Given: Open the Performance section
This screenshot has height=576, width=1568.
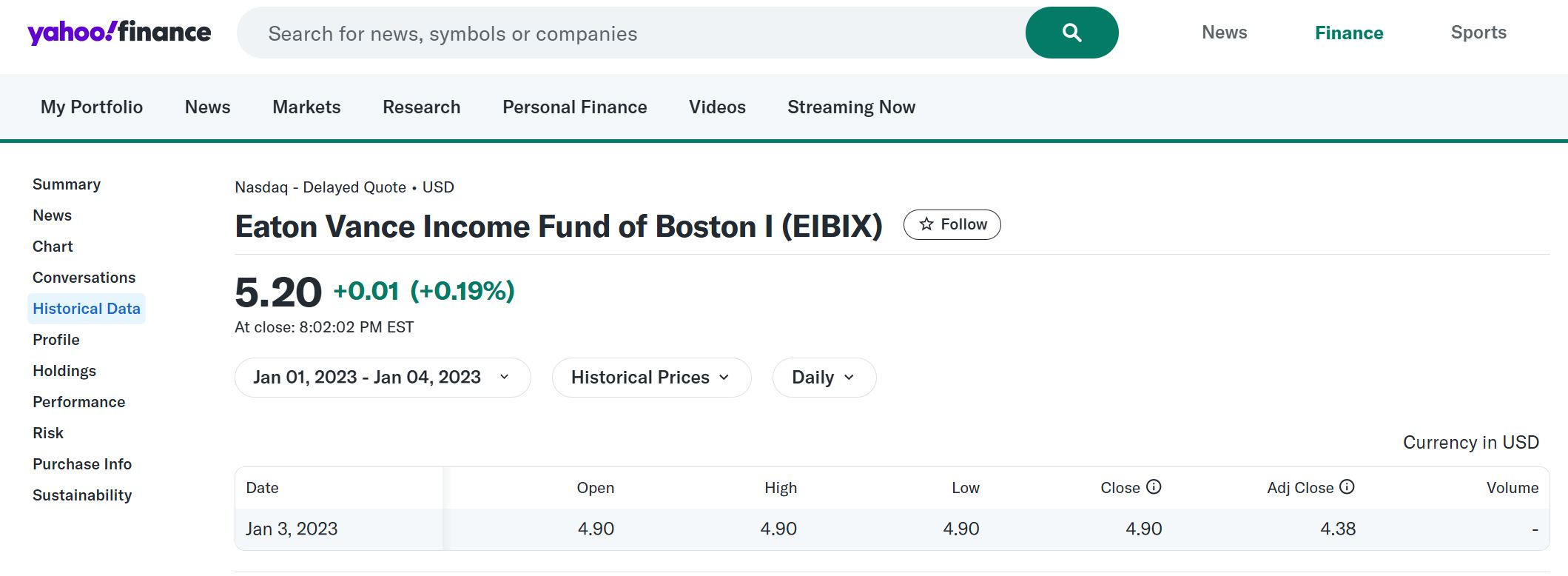Looking at the screenshot, I should [x=78, y=401].
